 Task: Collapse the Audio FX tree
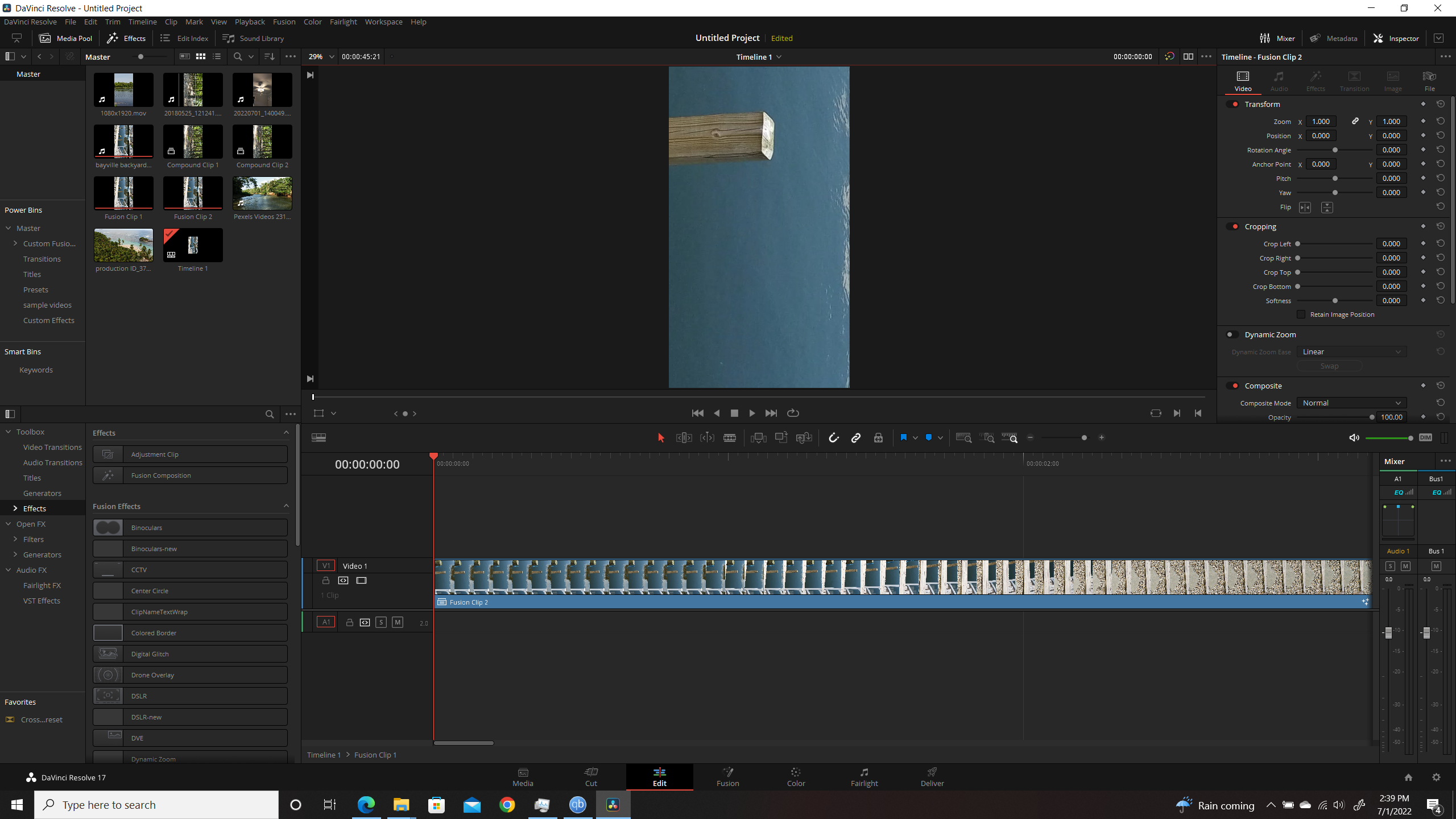tap(9, 569)
